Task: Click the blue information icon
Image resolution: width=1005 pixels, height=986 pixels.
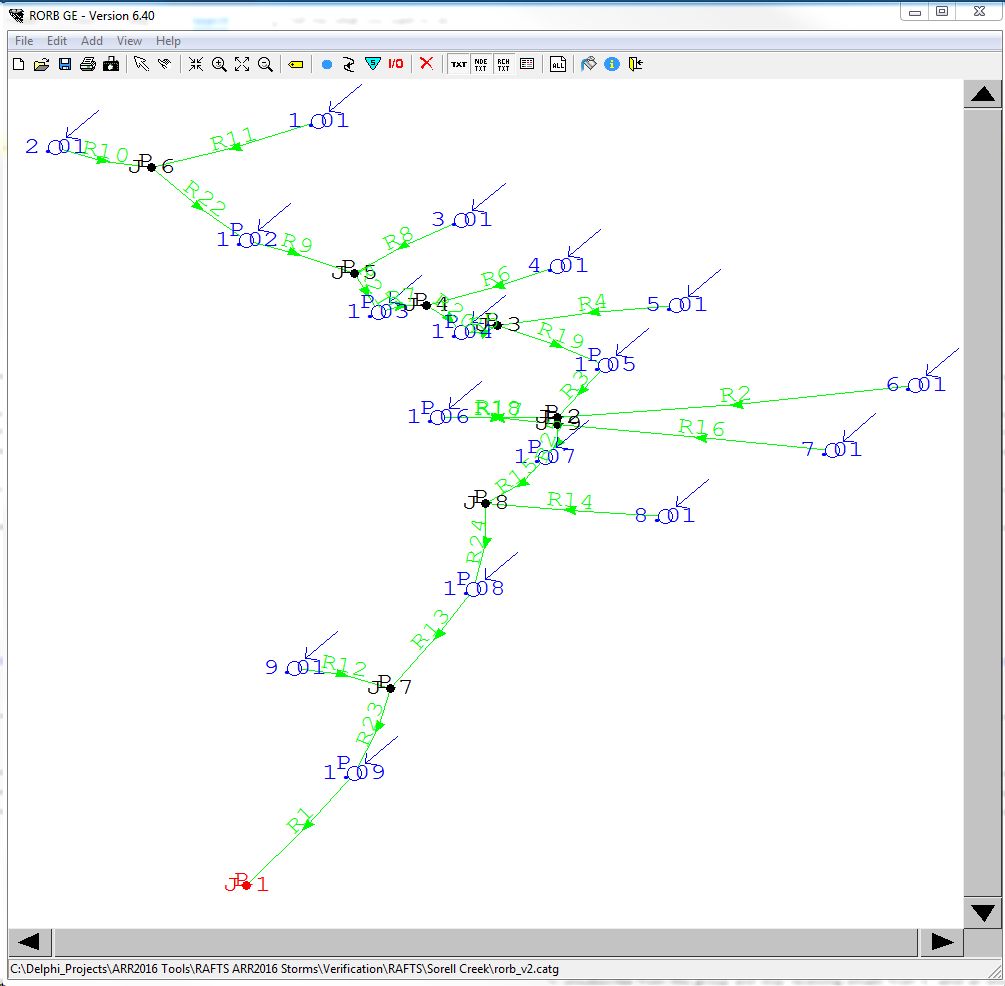Action: [x=611, y=64]
